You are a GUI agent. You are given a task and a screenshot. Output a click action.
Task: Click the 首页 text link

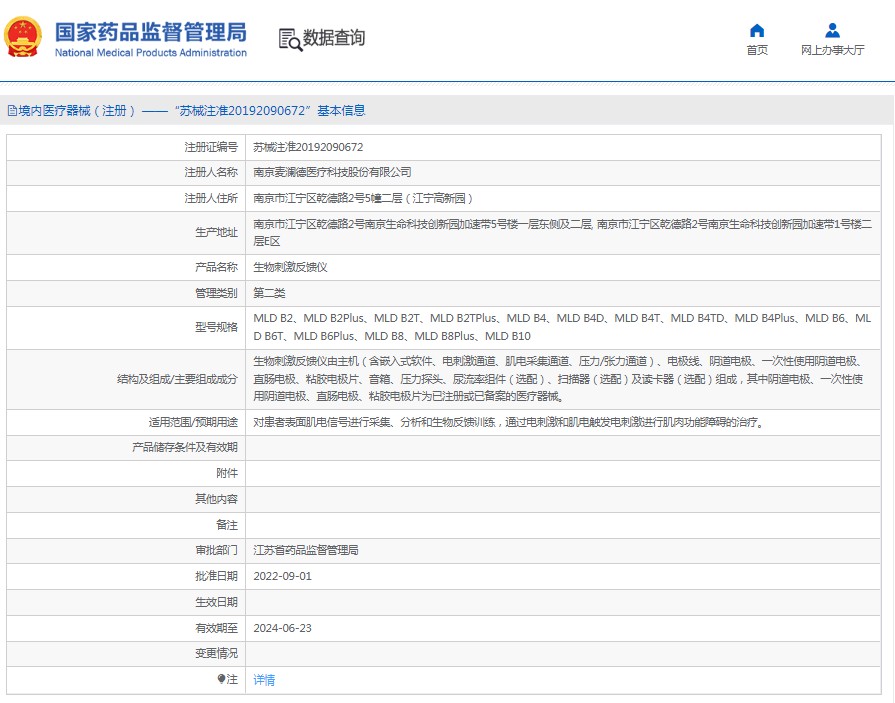coord(757,50)
